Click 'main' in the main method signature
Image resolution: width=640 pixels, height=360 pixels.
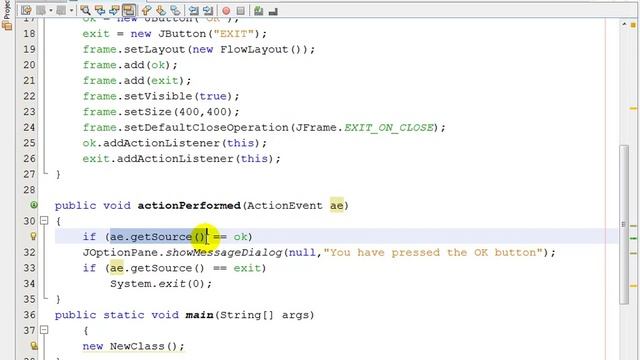coord(200,315)
